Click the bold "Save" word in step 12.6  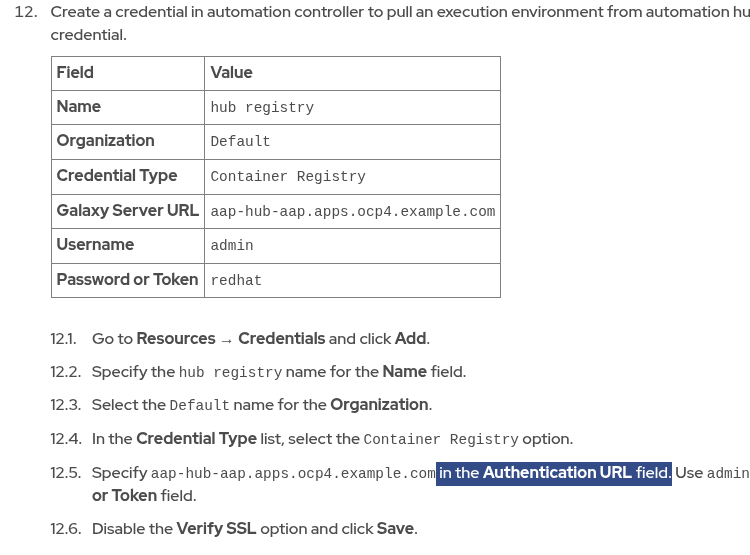(395, 529)
